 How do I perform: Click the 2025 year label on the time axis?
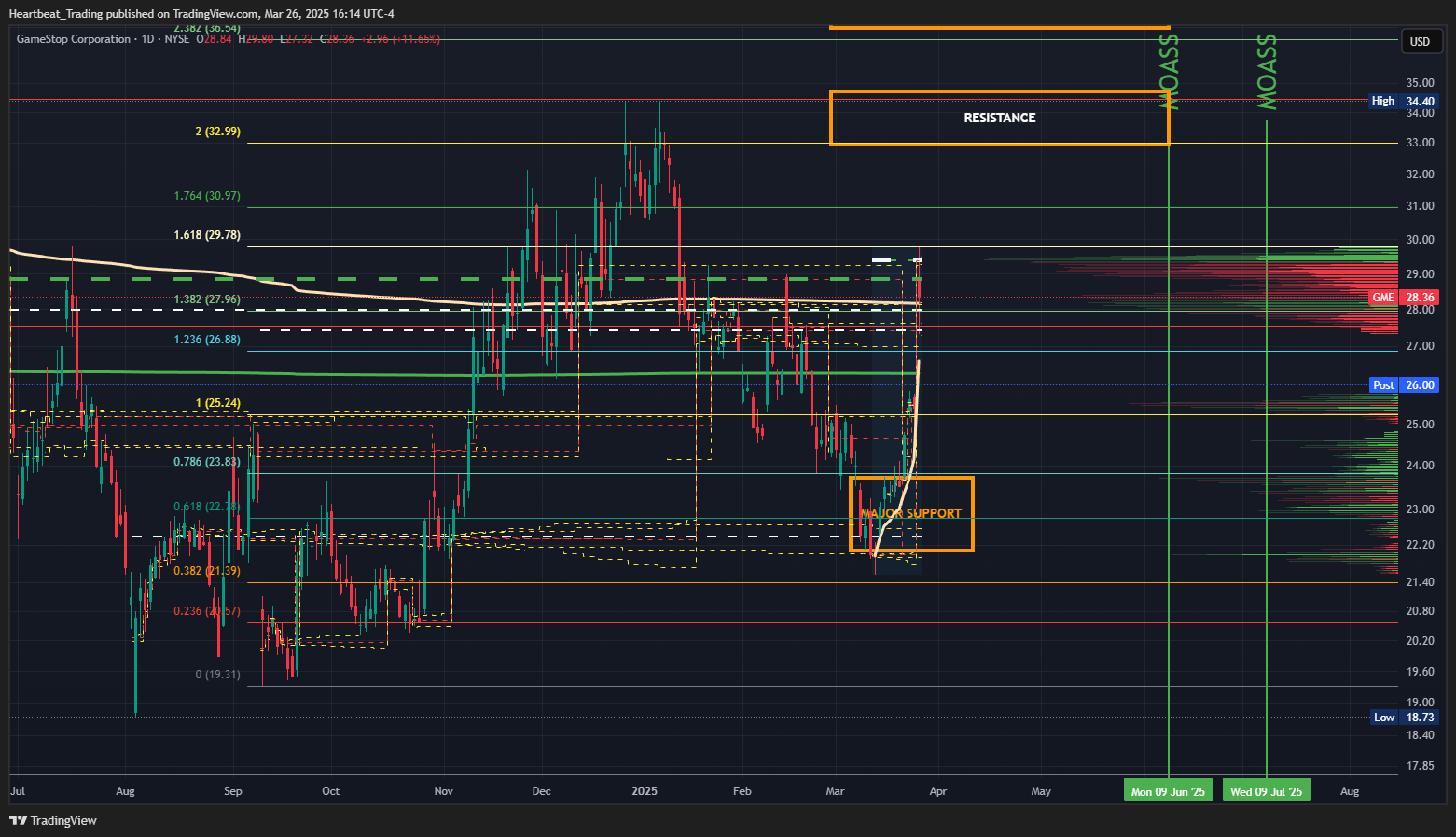[x=645, y=791]
